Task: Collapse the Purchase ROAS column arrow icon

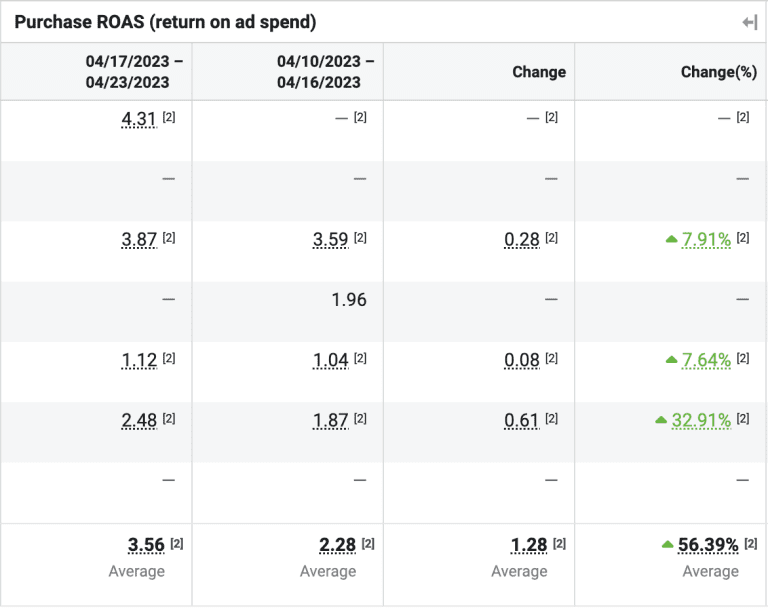Action: click(x=749, y=22)
